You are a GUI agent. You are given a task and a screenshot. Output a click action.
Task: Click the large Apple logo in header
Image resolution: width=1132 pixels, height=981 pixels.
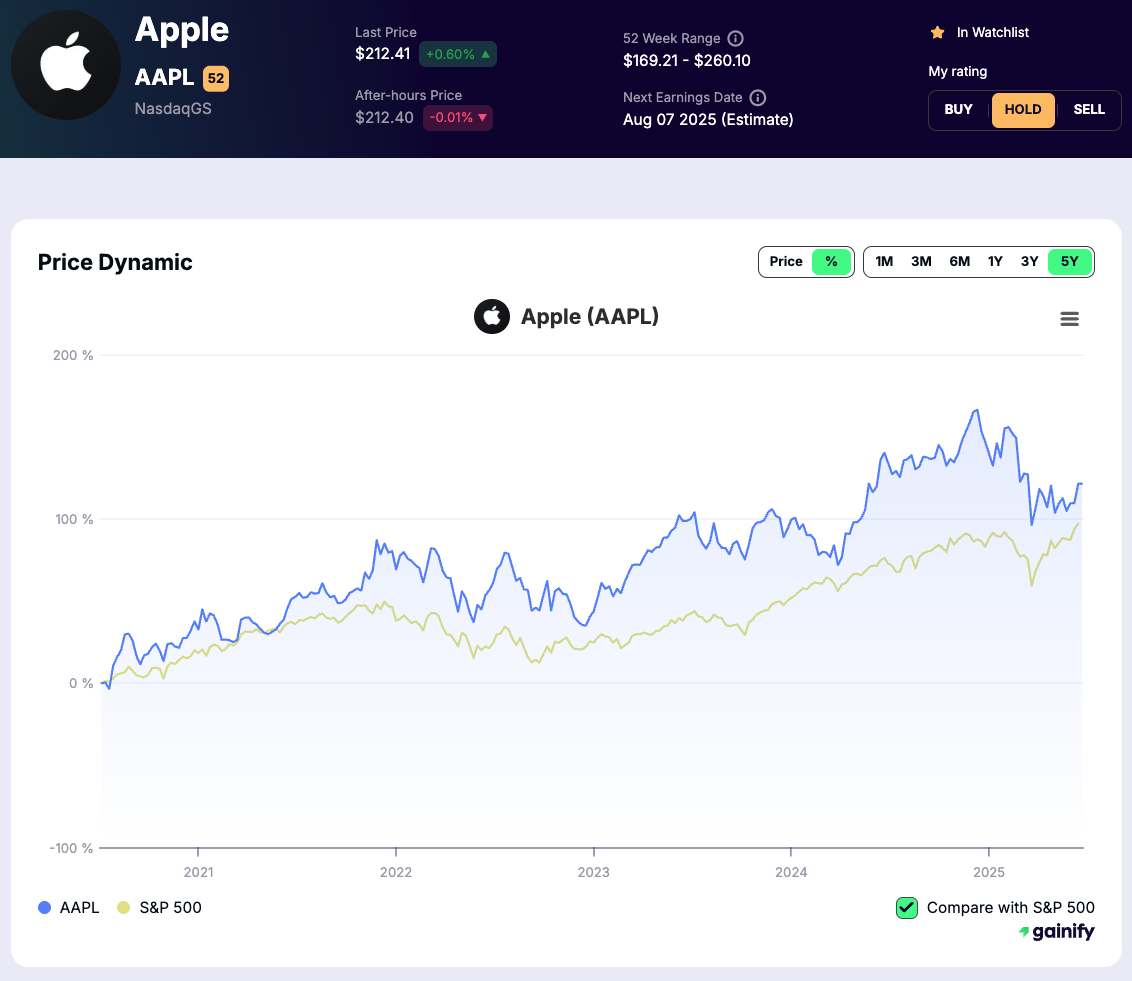click(66, 65)
